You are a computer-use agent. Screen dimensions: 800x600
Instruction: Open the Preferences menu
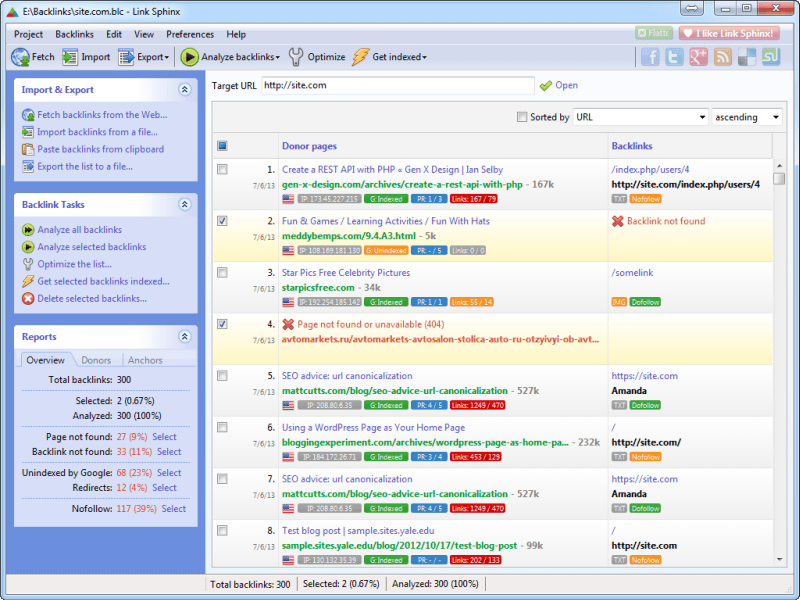tap(190, 34)
